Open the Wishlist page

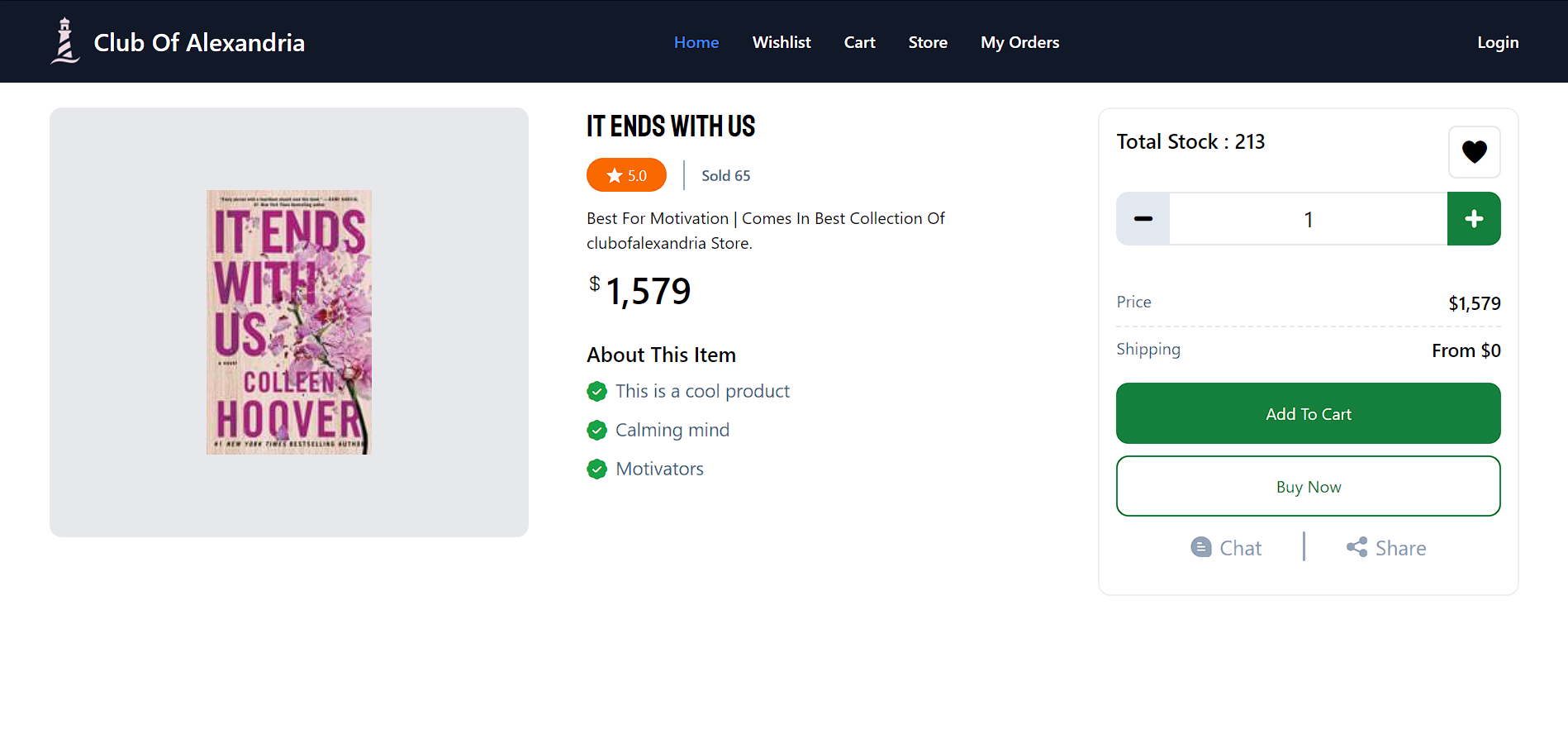point(782,42)
